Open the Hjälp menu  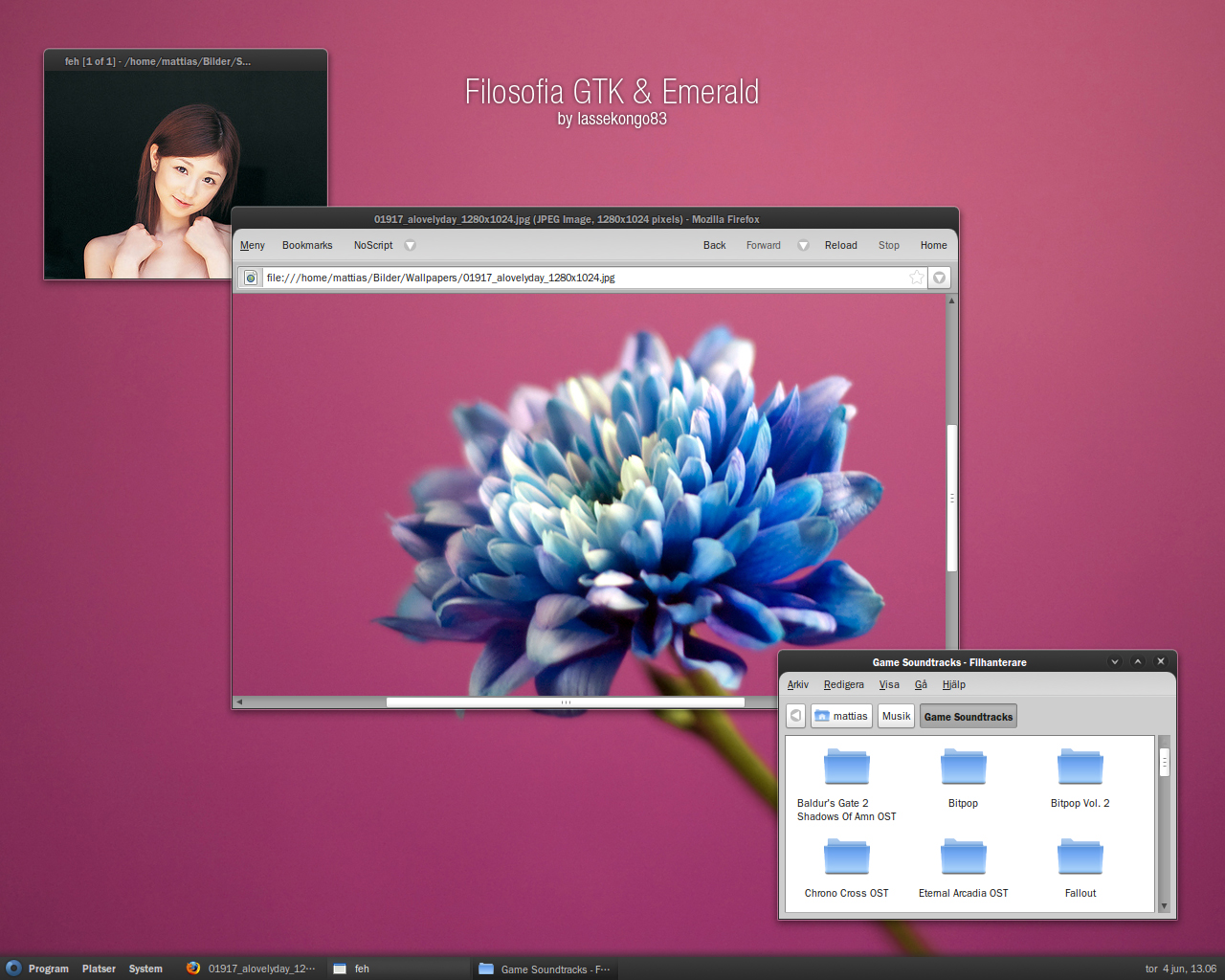pyautogui.click(x=954, y=684)
